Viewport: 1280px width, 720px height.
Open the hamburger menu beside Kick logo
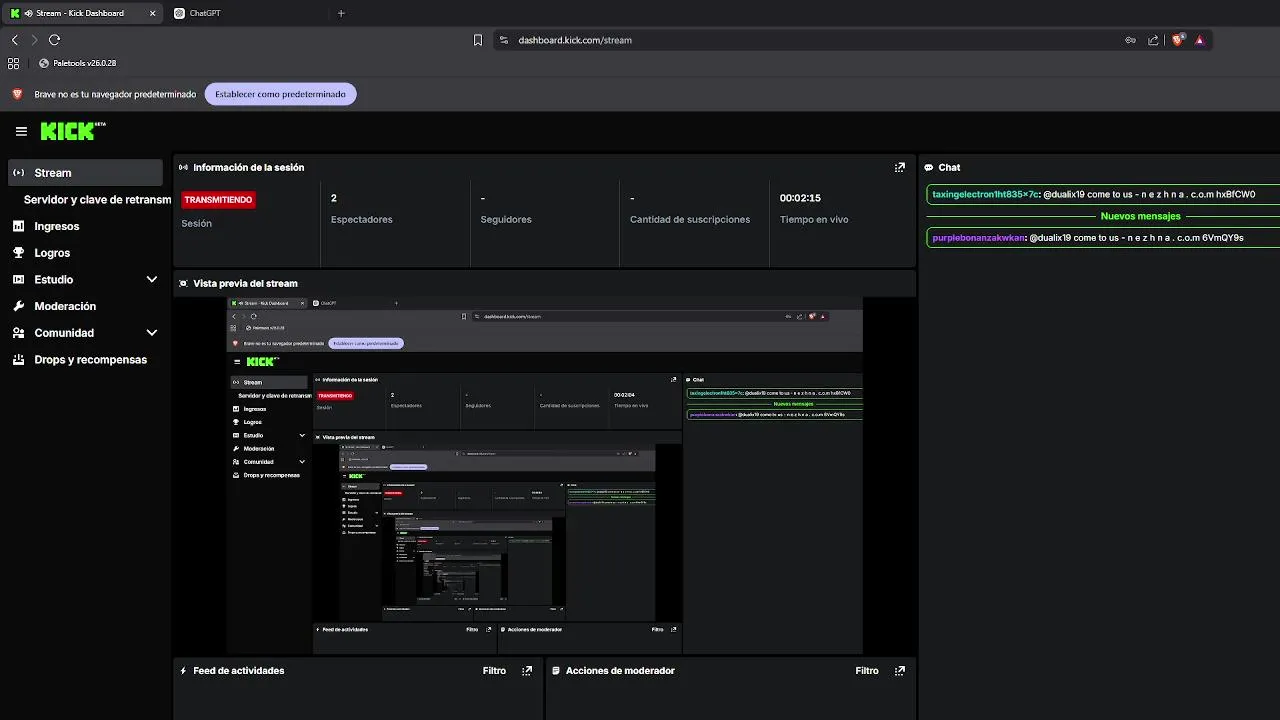(x=21, y=132)
